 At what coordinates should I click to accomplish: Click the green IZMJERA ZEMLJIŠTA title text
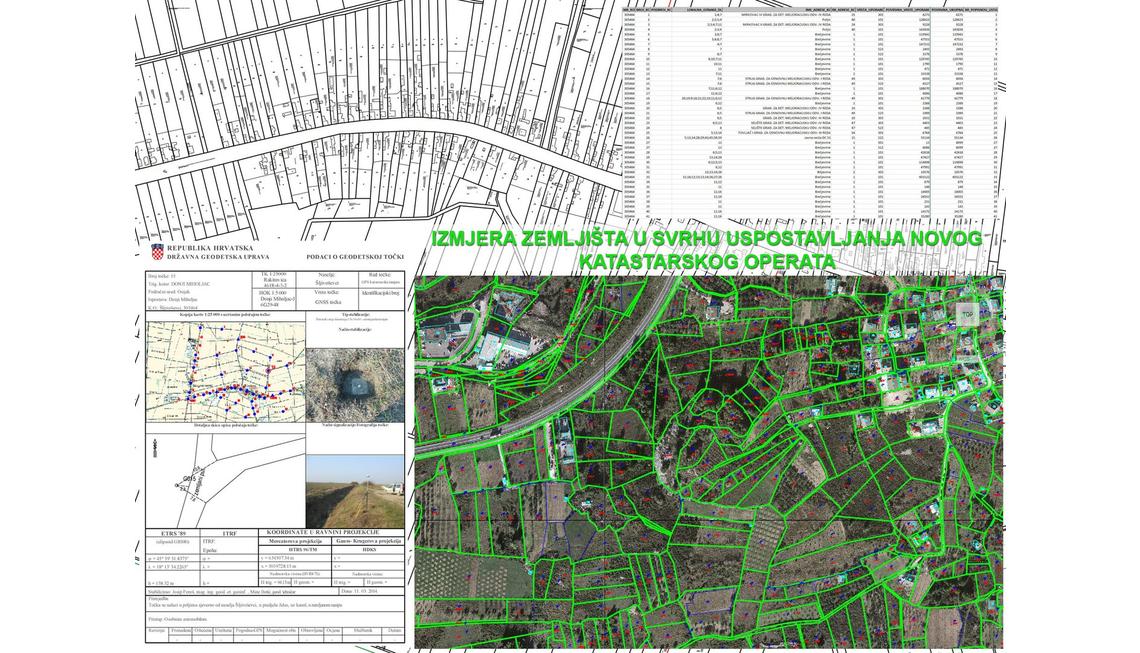[707, 239]
